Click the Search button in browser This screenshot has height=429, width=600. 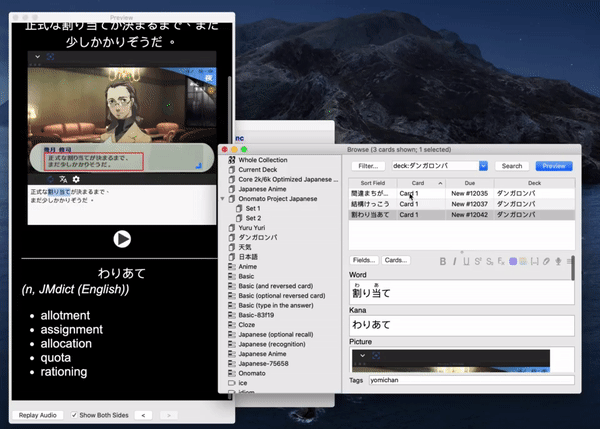[x=512, y=166]
